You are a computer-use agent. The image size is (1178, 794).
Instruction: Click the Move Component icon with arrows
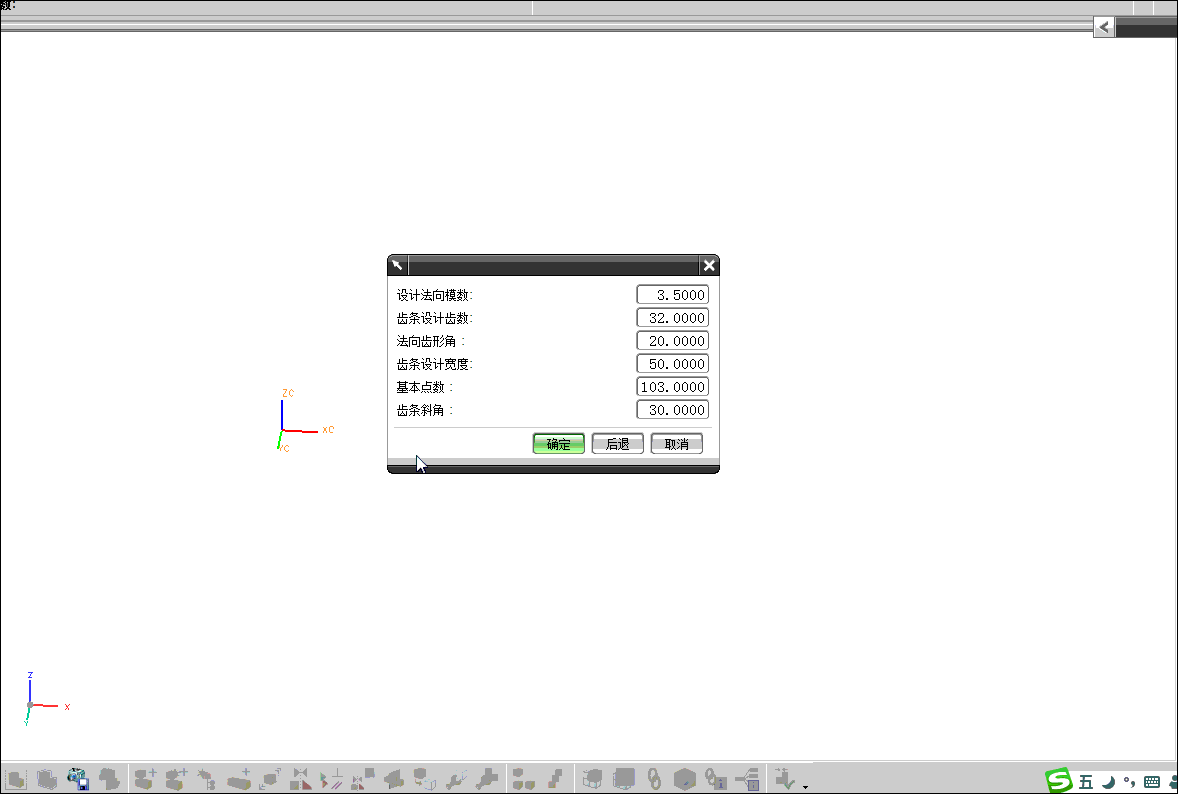click(x=270, y=779)
